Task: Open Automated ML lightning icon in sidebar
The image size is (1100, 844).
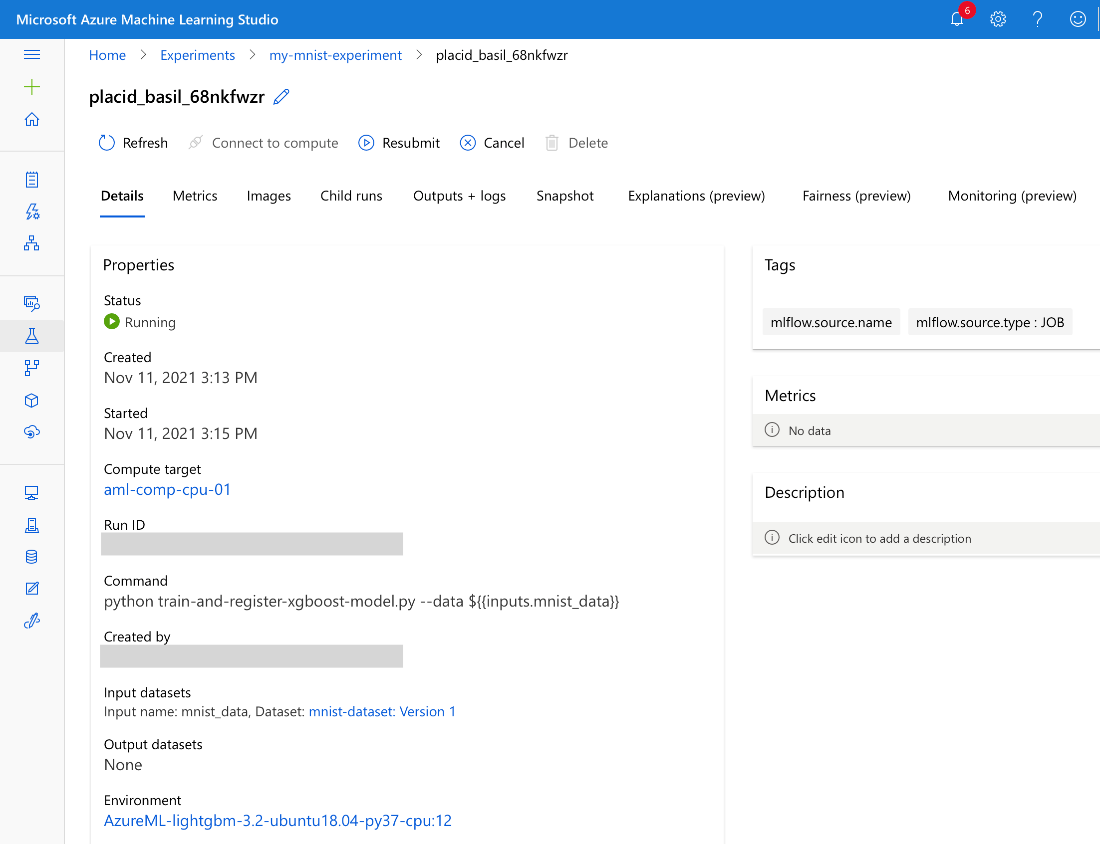Action: 32,211
